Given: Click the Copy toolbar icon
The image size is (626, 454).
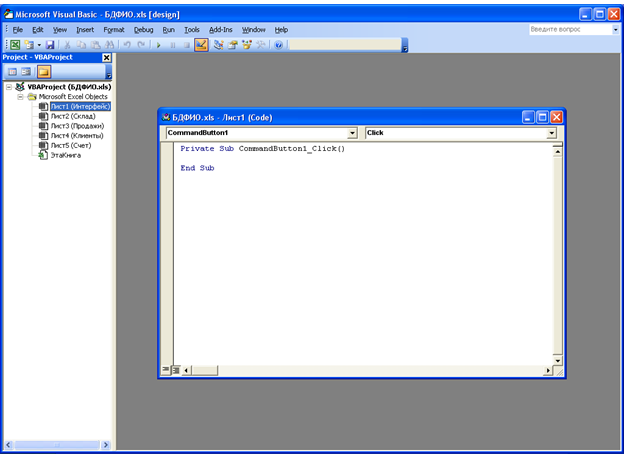Looking at the screenshot, I should point(81,45).
